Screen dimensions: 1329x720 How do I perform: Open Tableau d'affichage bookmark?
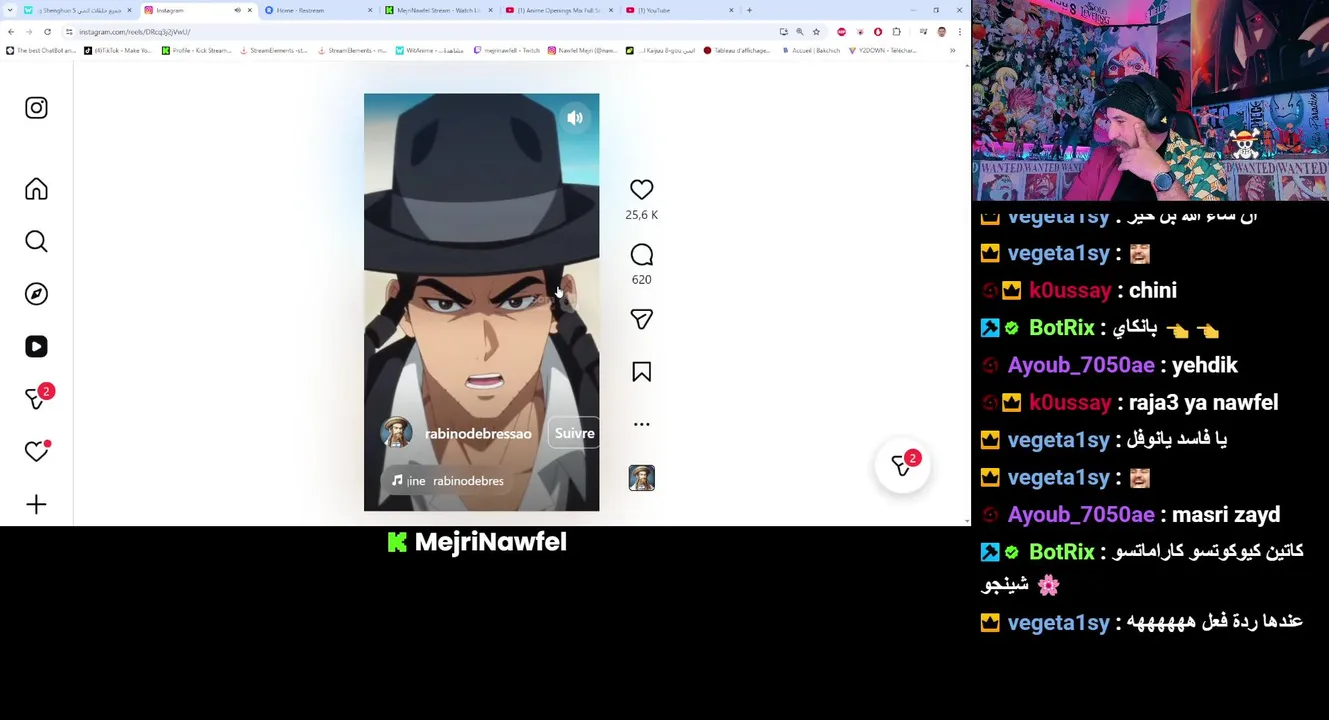(738, 50)
